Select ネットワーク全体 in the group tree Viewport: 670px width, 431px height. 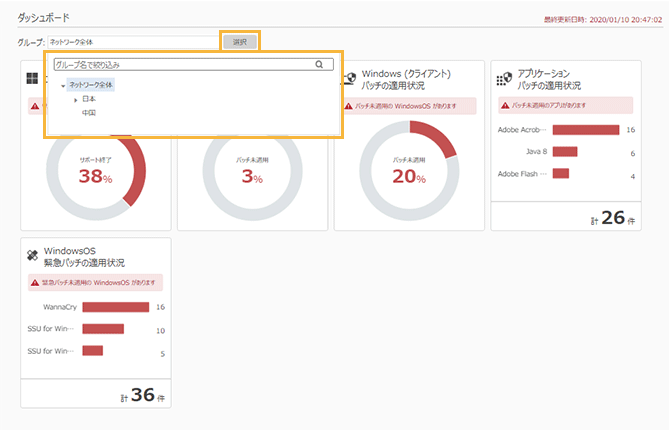[x=91, y=85]
